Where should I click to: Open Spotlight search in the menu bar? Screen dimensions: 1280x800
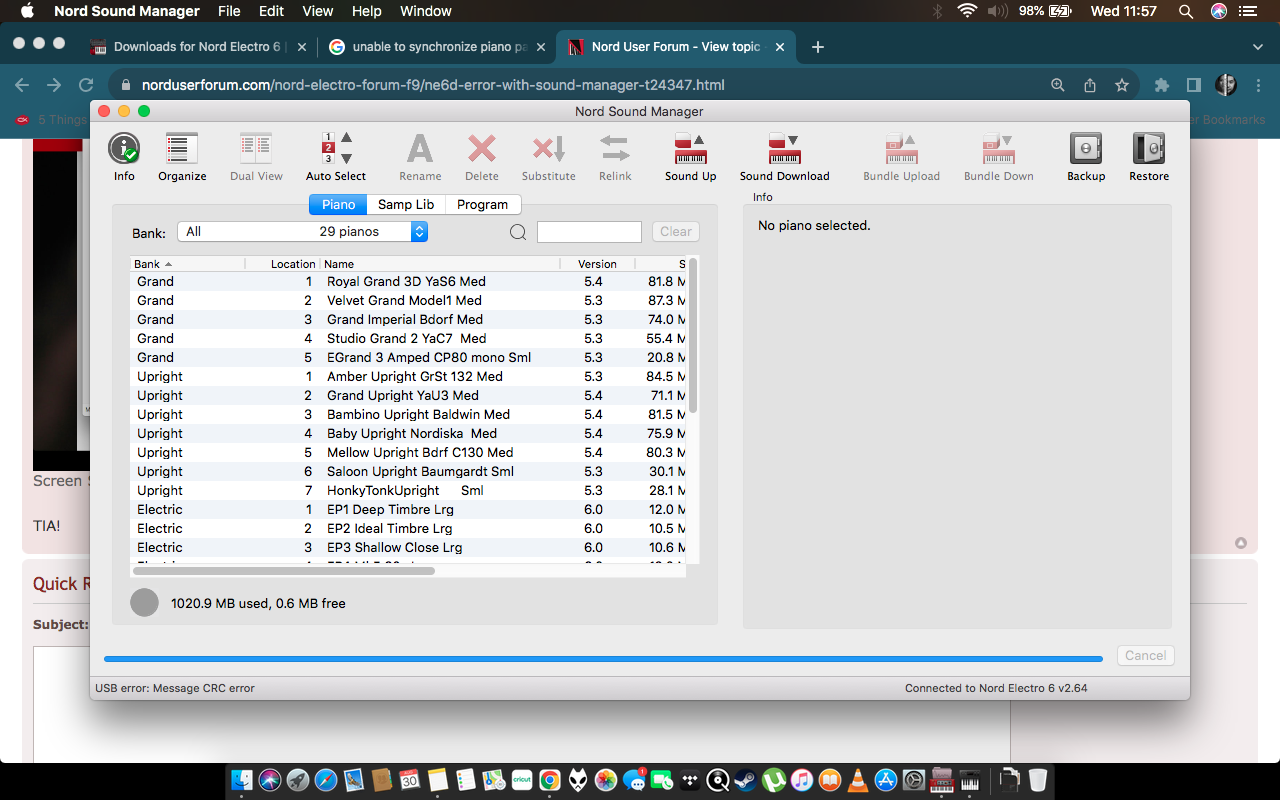(1186, 11)
